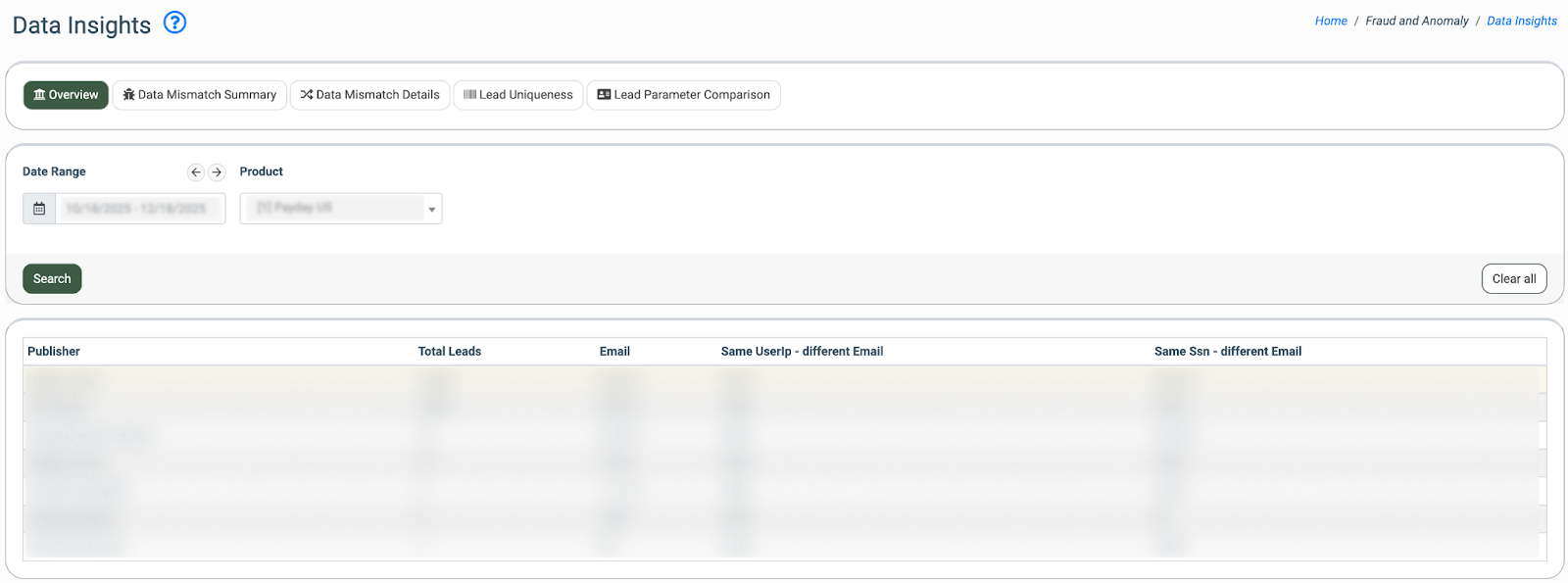Click the next date range arrow
1568x583 pixels.
click(217, 172)
